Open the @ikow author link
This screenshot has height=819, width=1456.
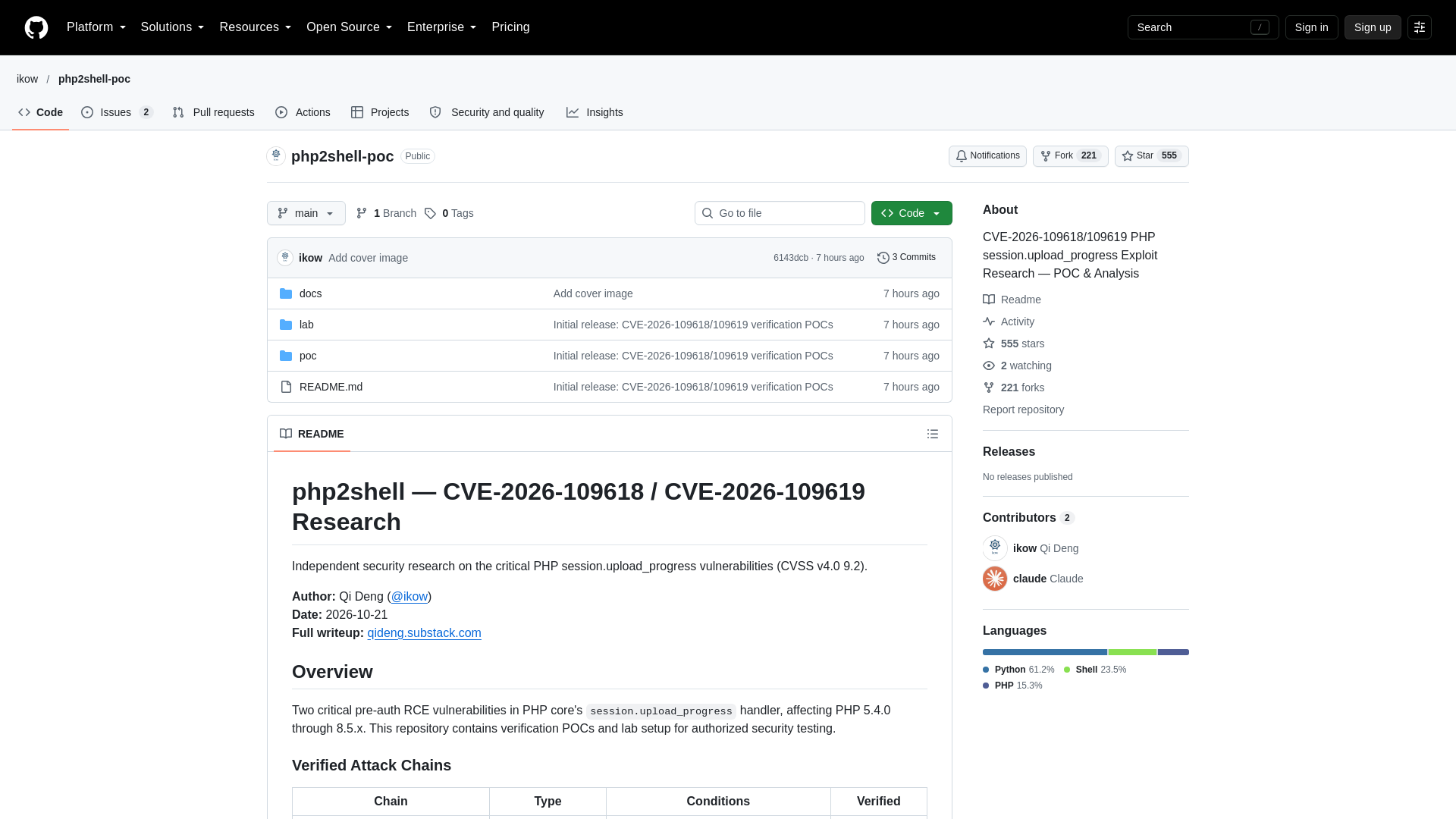pyautogui.click(x=409, y=597)
